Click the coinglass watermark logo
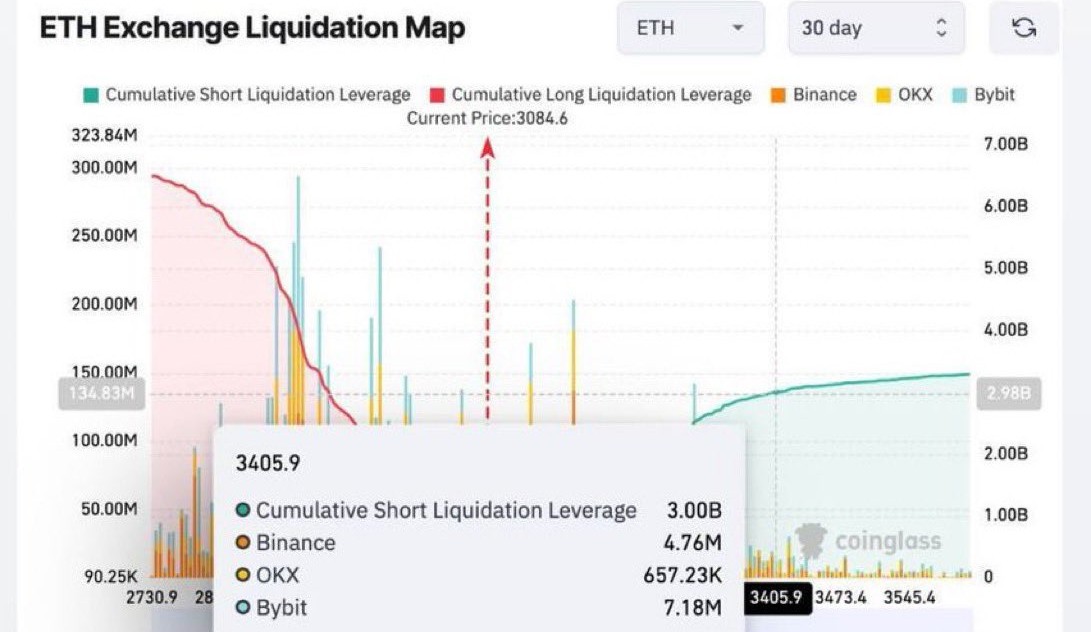This screenshot has width=1091, height=632. pos(811,541)
